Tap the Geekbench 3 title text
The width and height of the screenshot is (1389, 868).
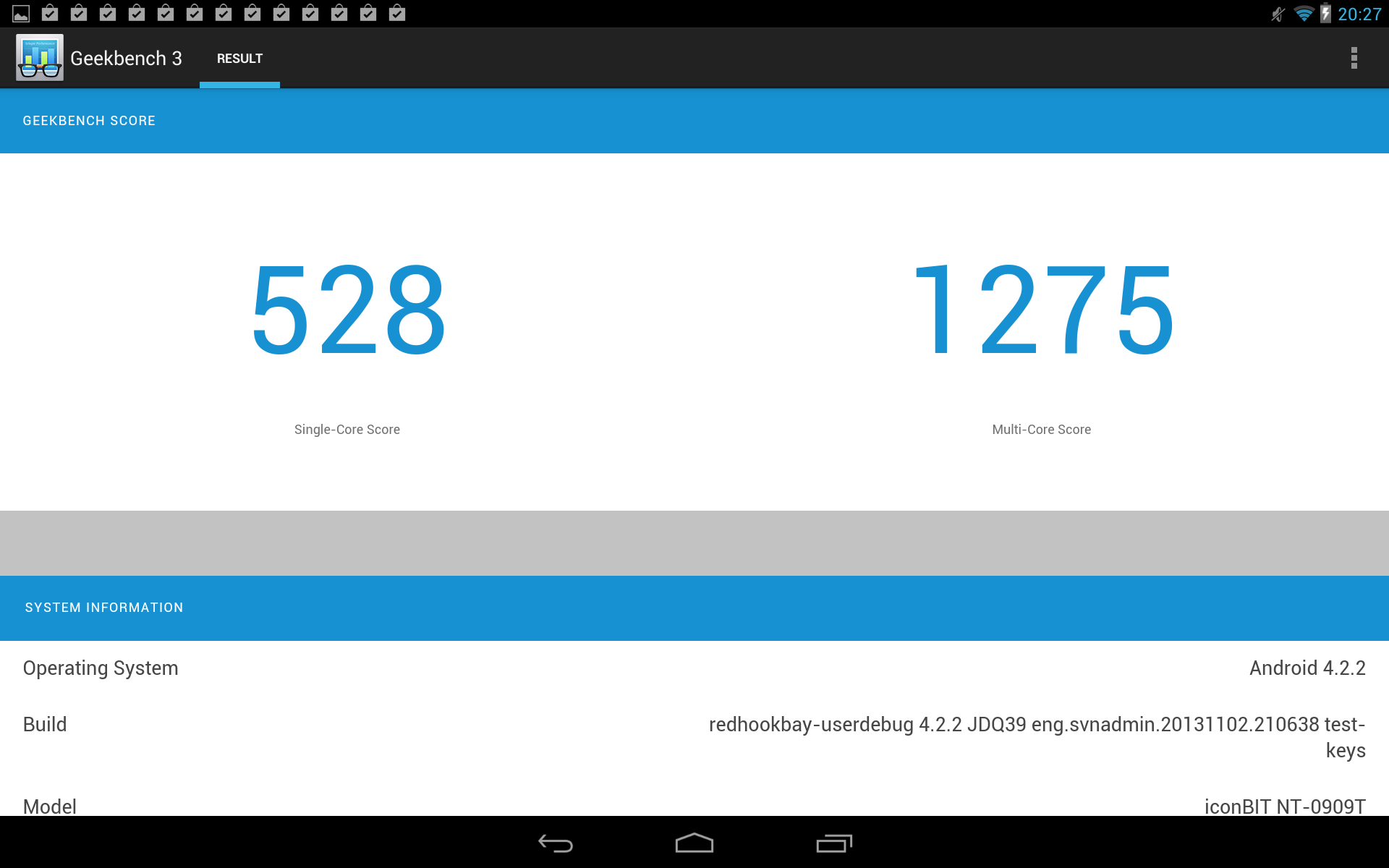pos(126,59)
